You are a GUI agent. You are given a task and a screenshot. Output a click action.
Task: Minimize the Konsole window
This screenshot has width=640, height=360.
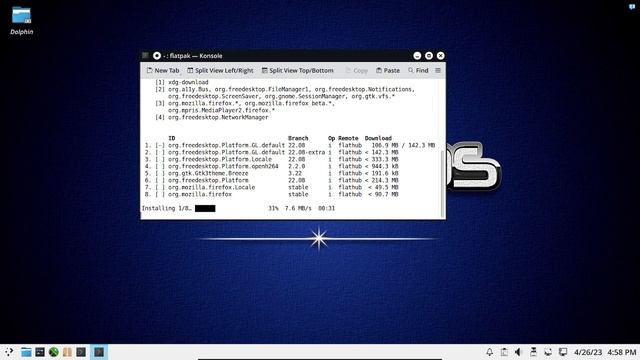click(x=417, y=56)
